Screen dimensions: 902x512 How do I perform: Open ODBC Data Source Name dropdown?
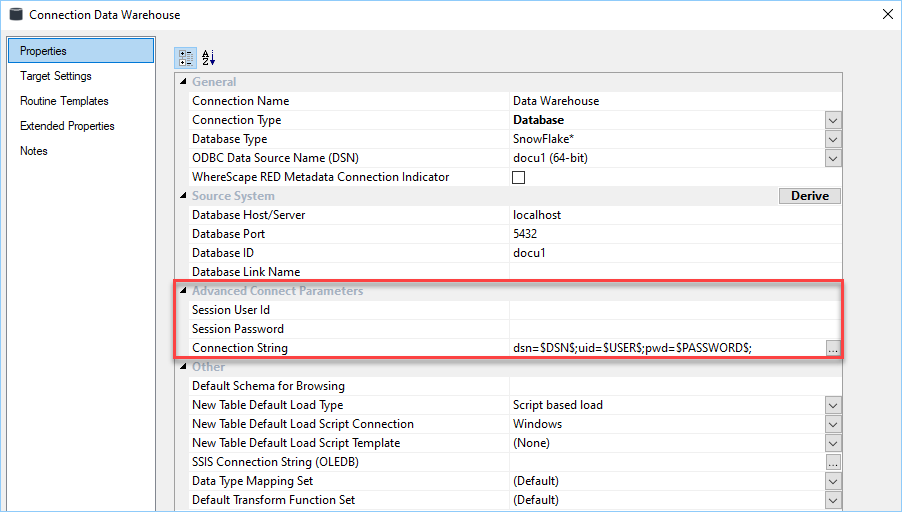(833, 158)
